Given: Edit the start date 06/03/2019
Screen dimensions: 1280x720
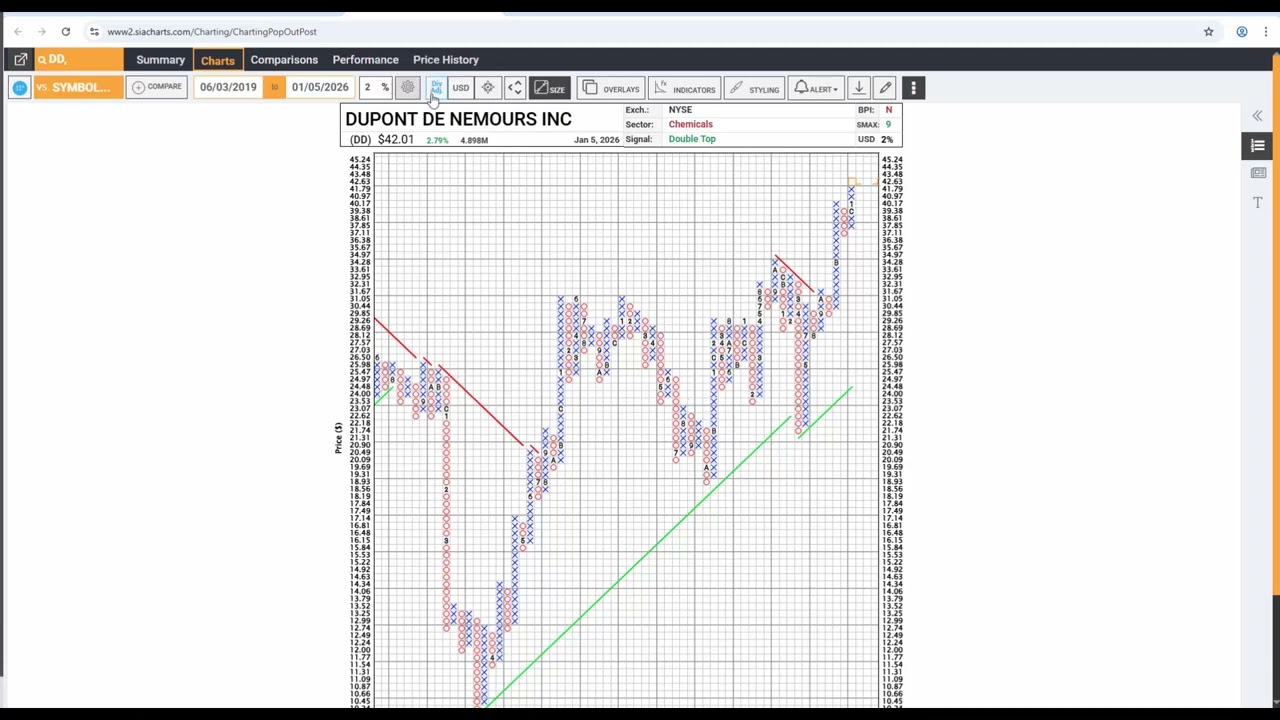Looking at the screenshot, I should [228, 88].
